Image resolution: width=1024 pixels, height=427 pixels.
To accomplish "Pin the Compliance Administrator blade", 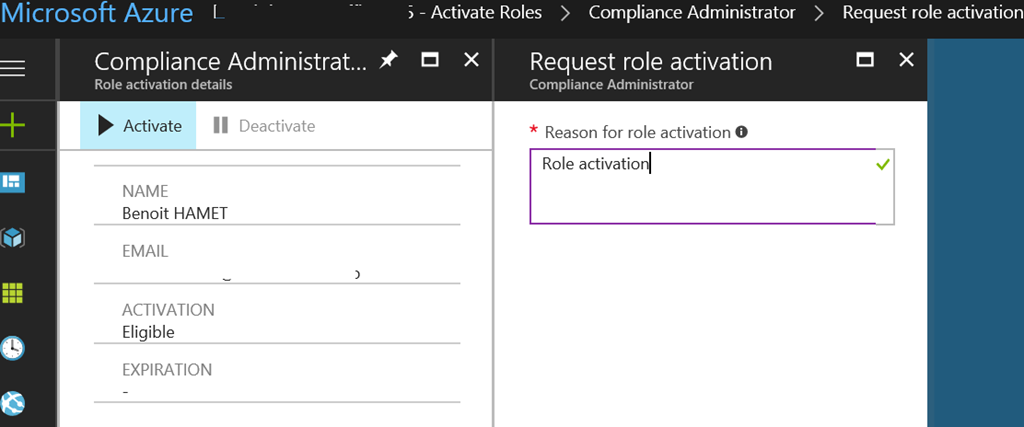I will tap(388, 61).
